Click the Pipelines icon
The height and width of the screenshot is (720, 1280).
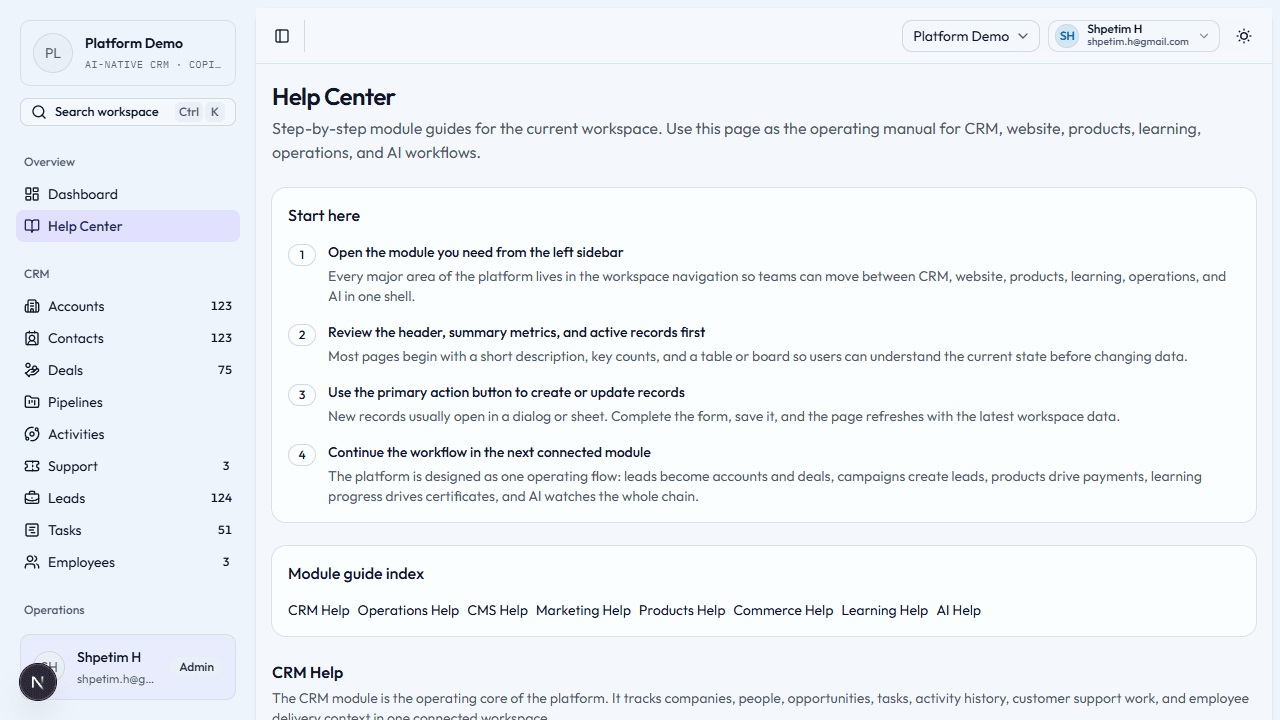[32, 402]
